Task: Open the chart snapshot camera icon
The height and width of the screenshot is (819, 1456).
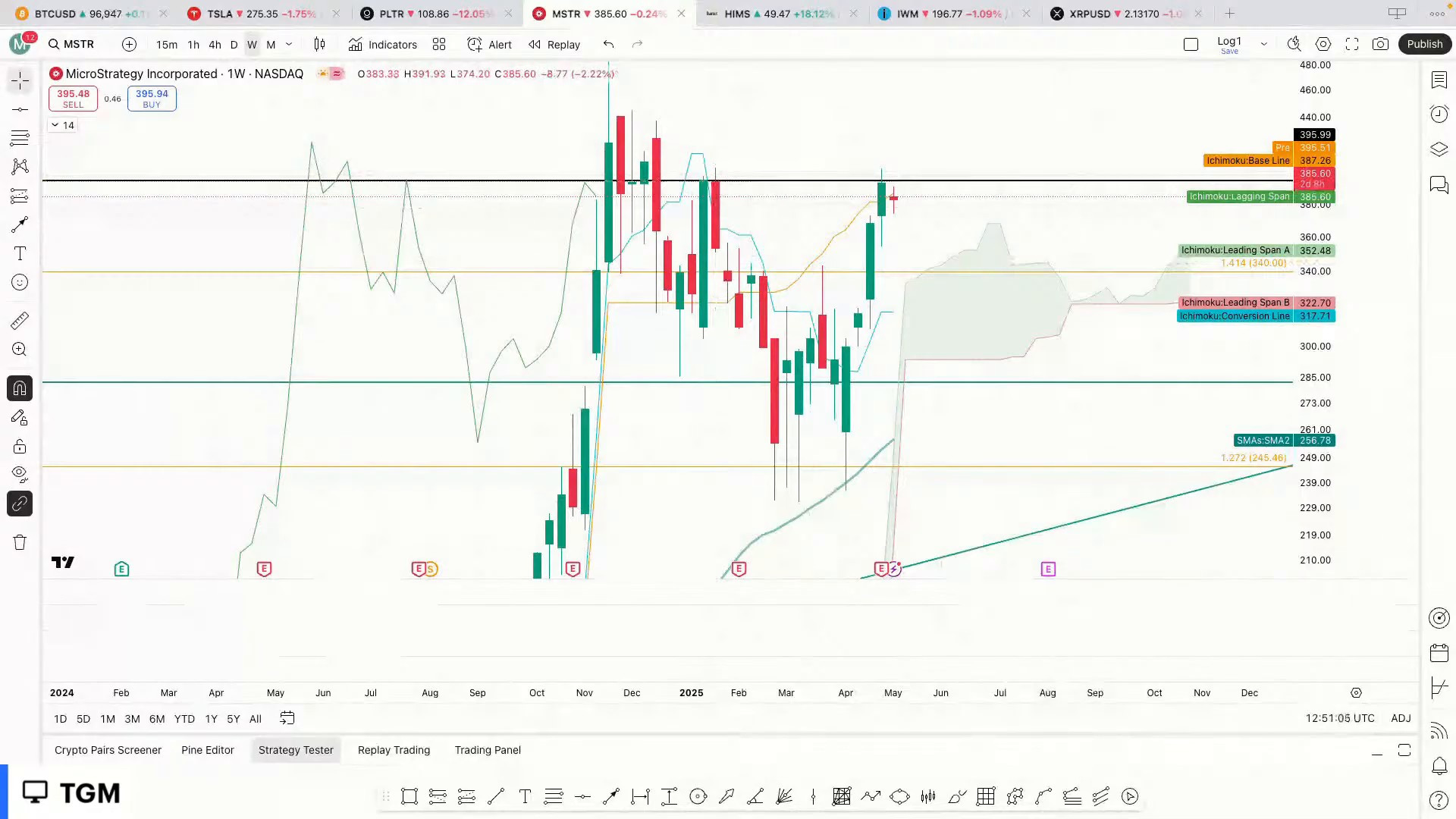Action: [1380, 44]
